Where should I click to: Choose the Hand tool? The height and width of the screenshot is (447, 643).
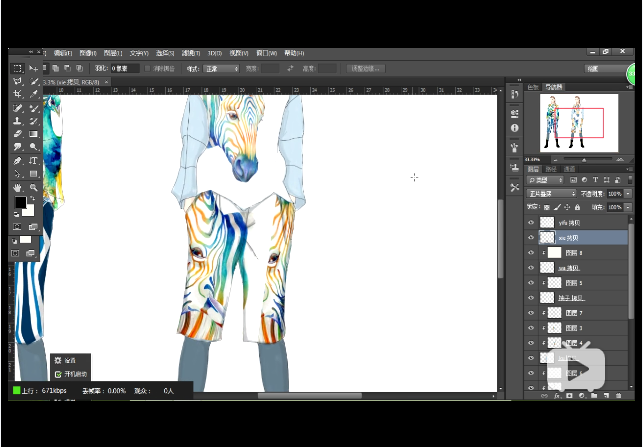[x=19, y=187]
